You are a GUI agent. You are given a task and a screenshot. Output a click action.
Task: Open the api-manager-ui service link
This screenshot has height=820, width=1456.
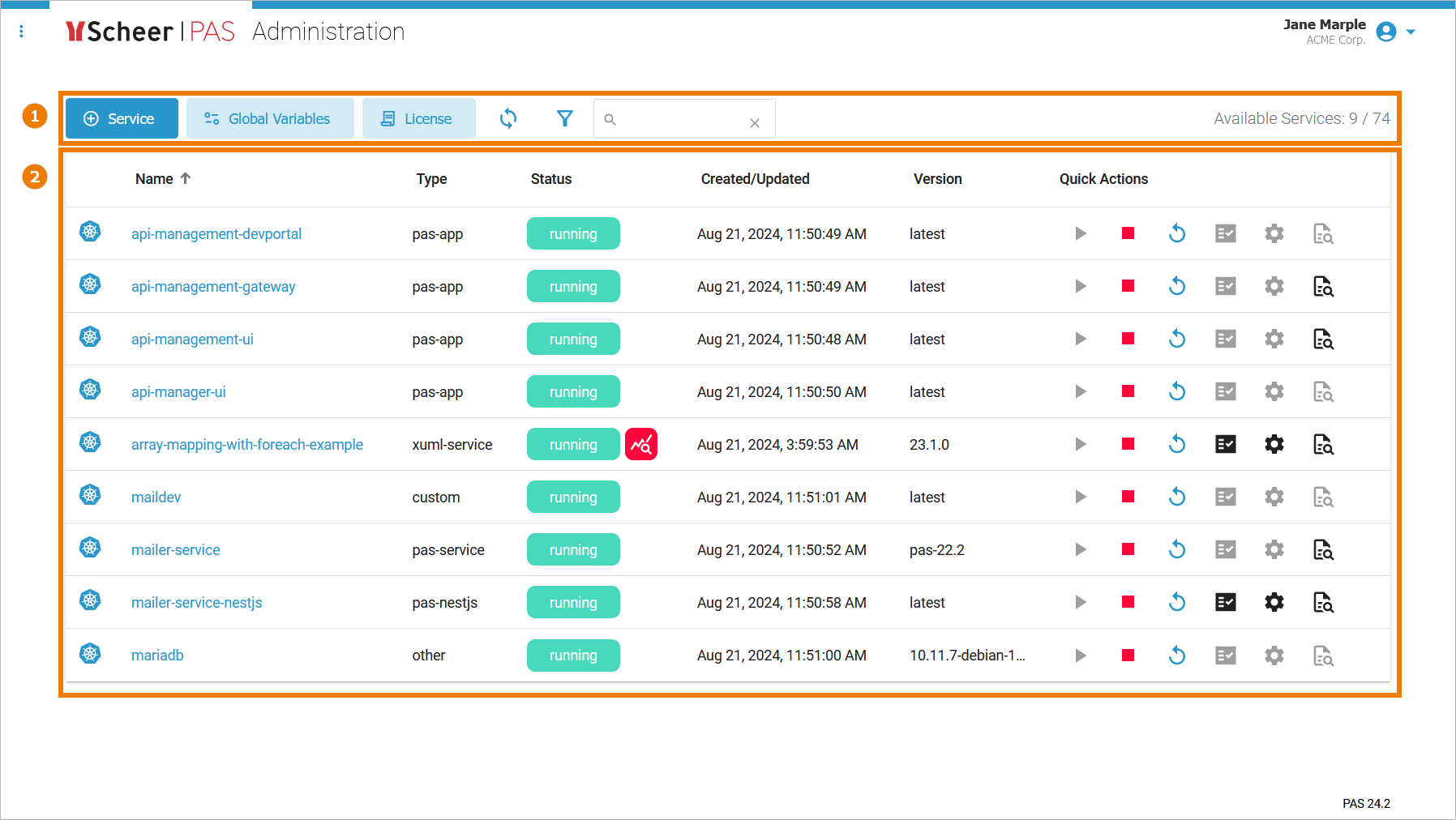click(178, 392)
